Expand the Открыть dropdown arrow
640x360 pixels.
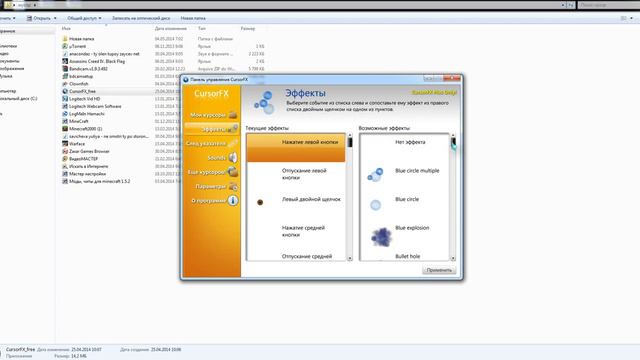[55, 18]
